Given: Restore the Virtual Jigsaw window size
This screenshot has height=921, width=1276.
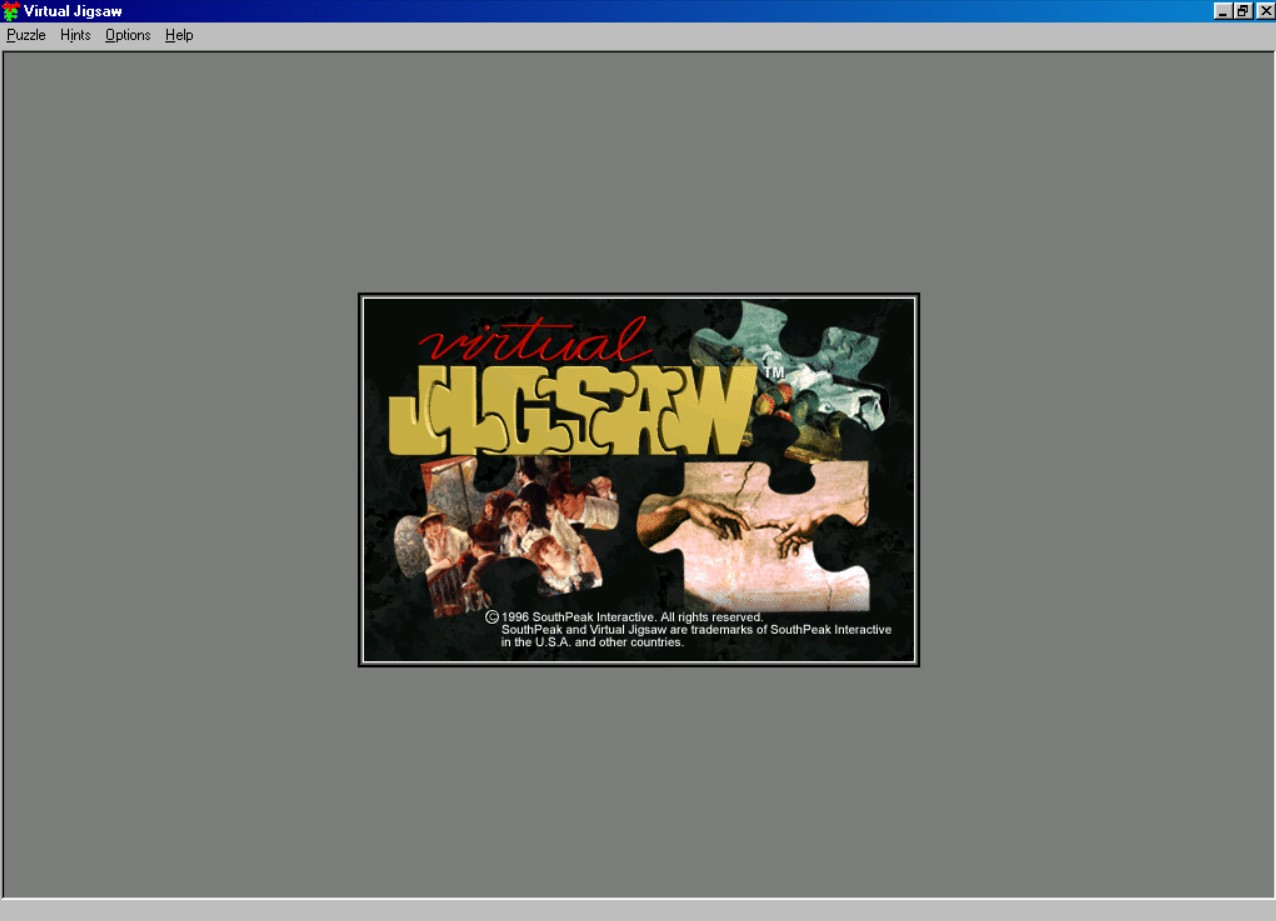Looking at the screenshot, I should click(x=1242, y=11).
